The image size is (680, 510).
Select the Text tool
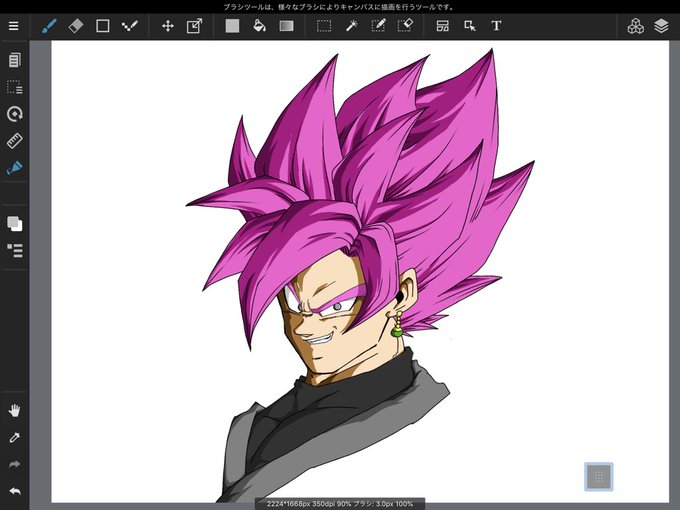(x=497, y=26)
